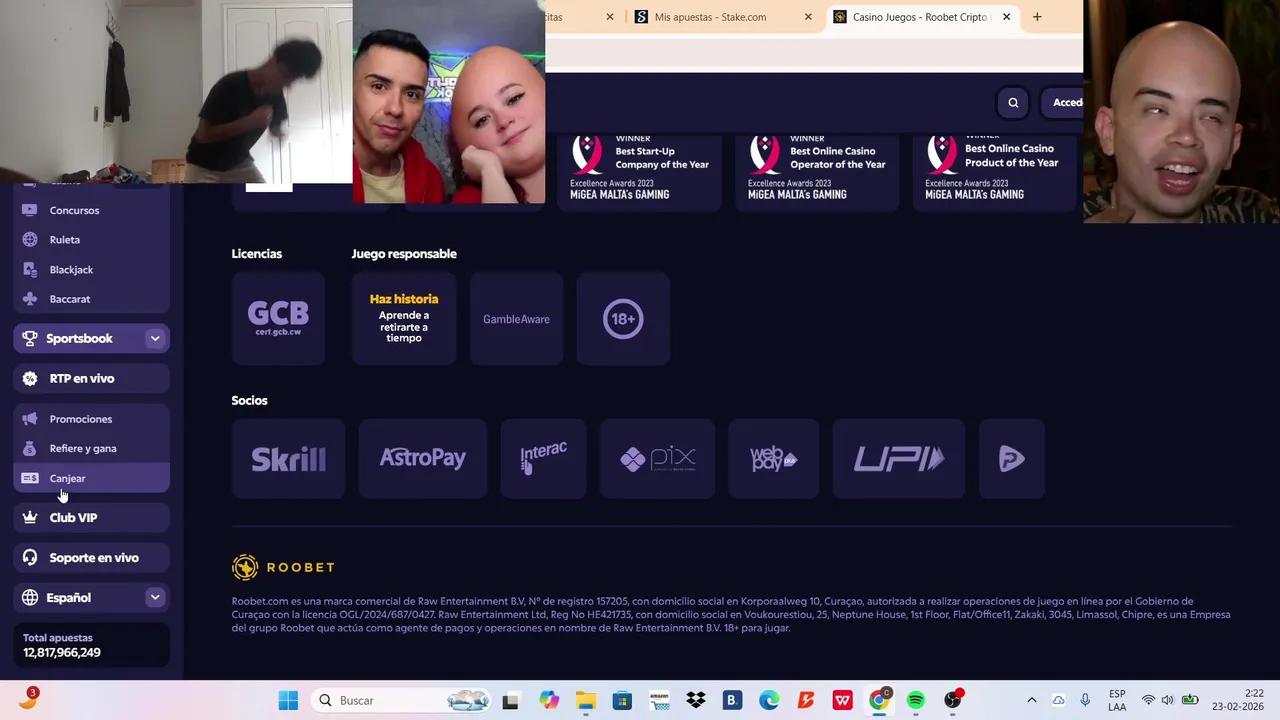Open the GCB license badge
The image size is (1280, 720).
(x=278, y=319)
